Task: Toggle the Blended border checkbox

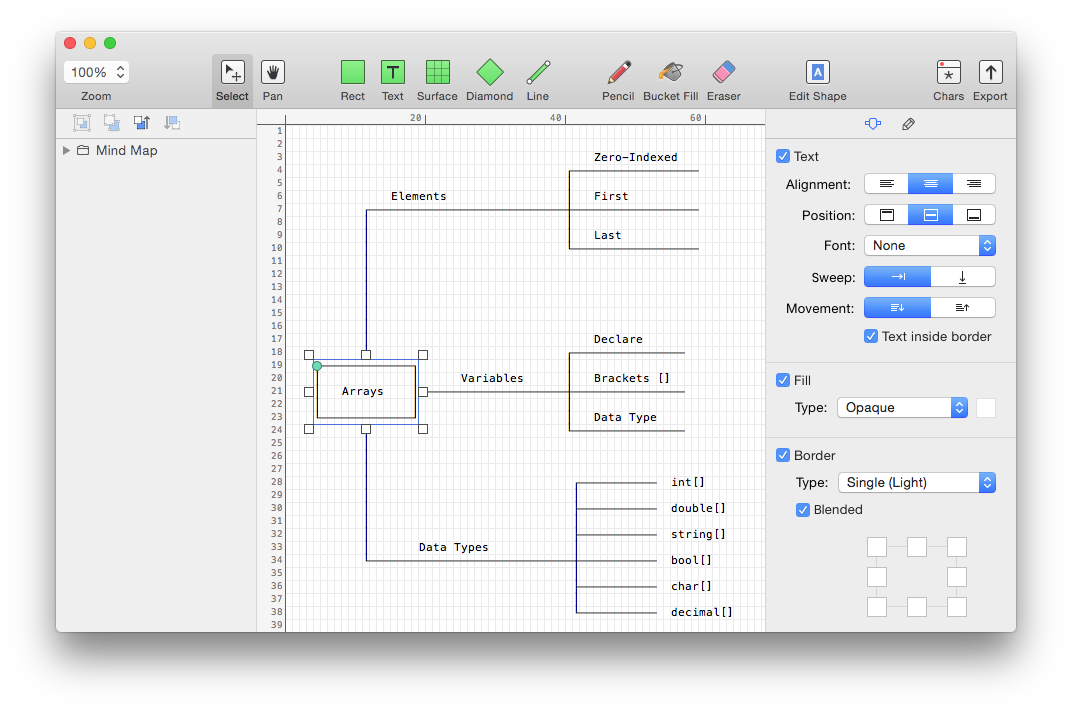Action: (x=803, y=510)
